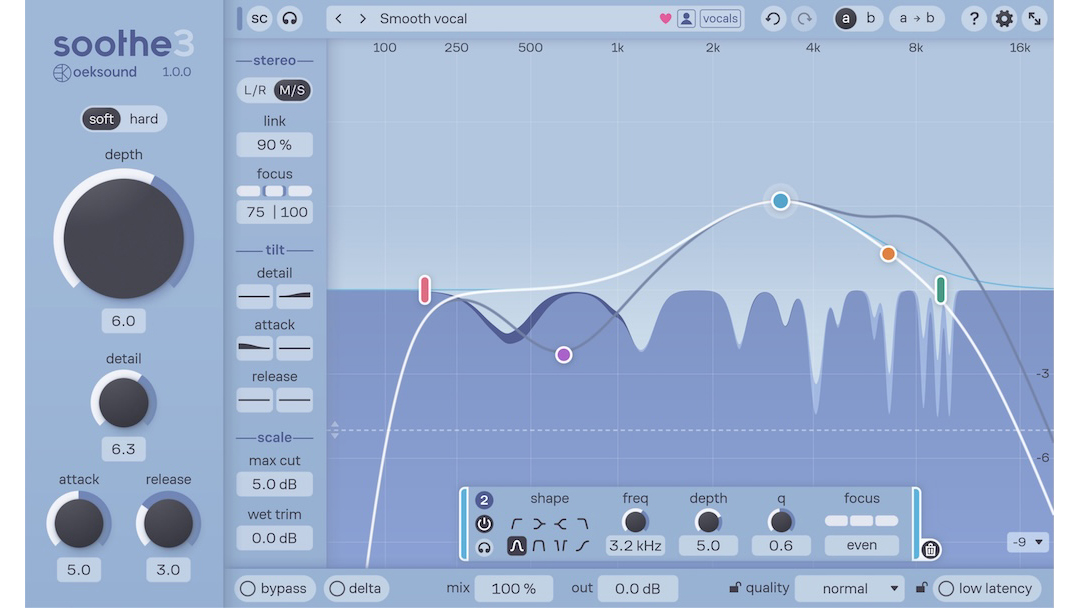Click max cut 5.0 dB field
This screenshot has width=1080, height=608.
(274, 484)
